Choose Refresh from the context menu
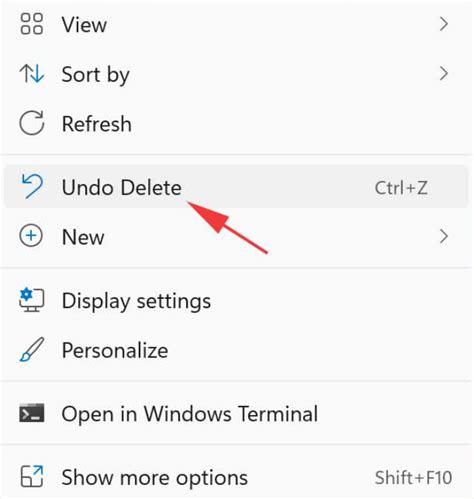This screenshot has height=499, width=474. (x=236, y=123)
